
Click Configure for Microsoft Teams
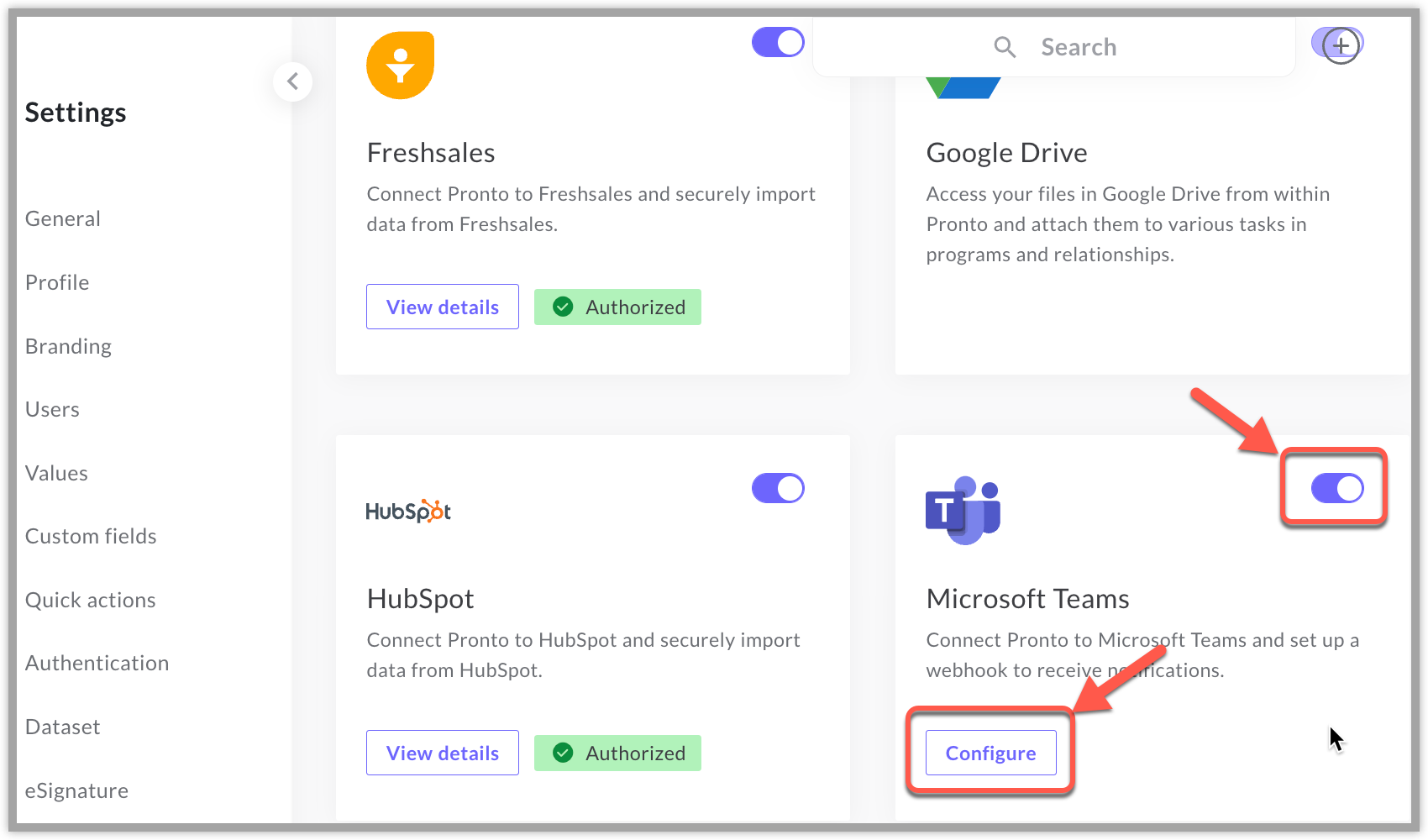991,753
